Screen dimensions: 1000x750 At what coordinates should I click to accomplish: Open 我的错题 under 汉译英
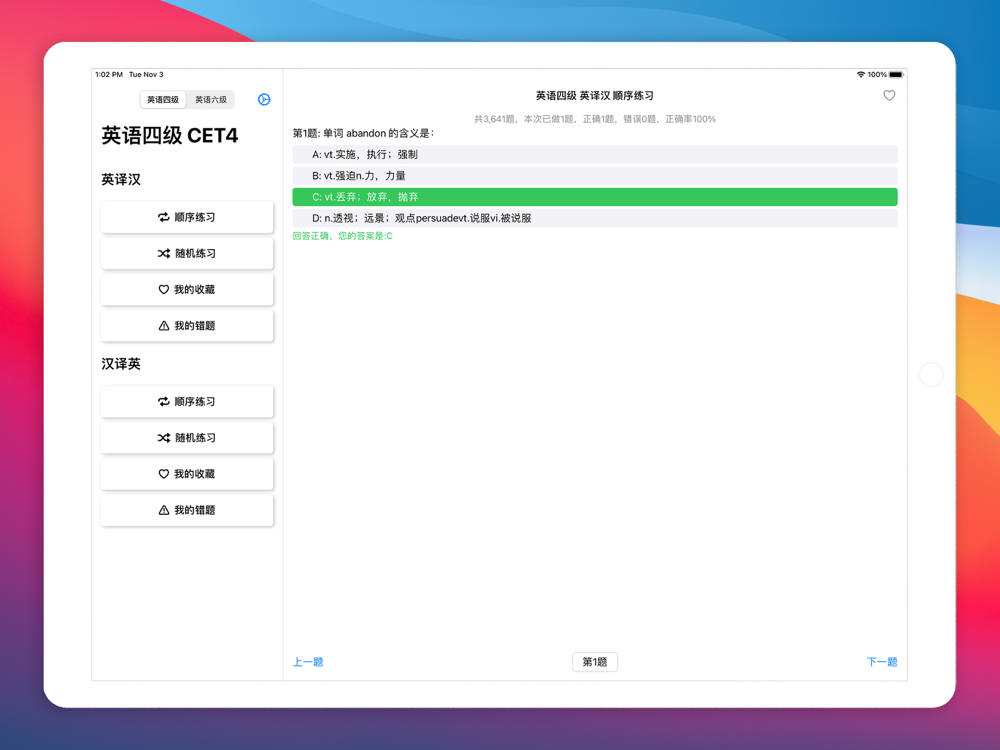click(187, 510)
